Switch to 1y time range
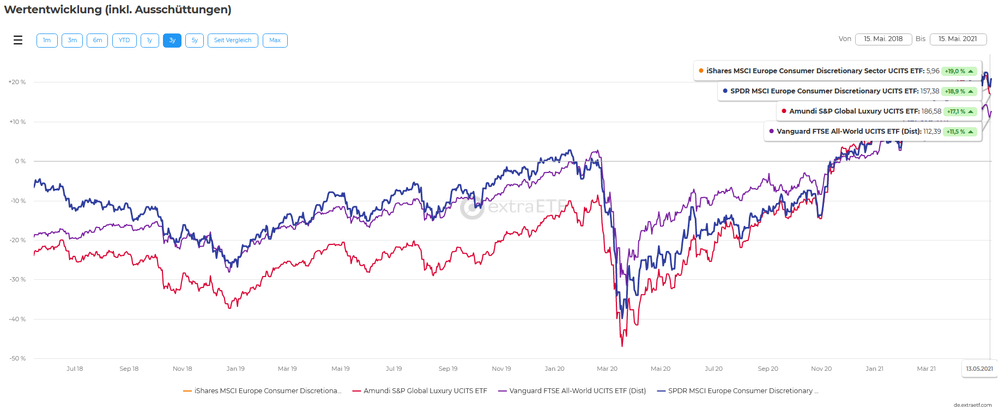Image resolution: width=999 pixels, height=413 pixels. 149,40
